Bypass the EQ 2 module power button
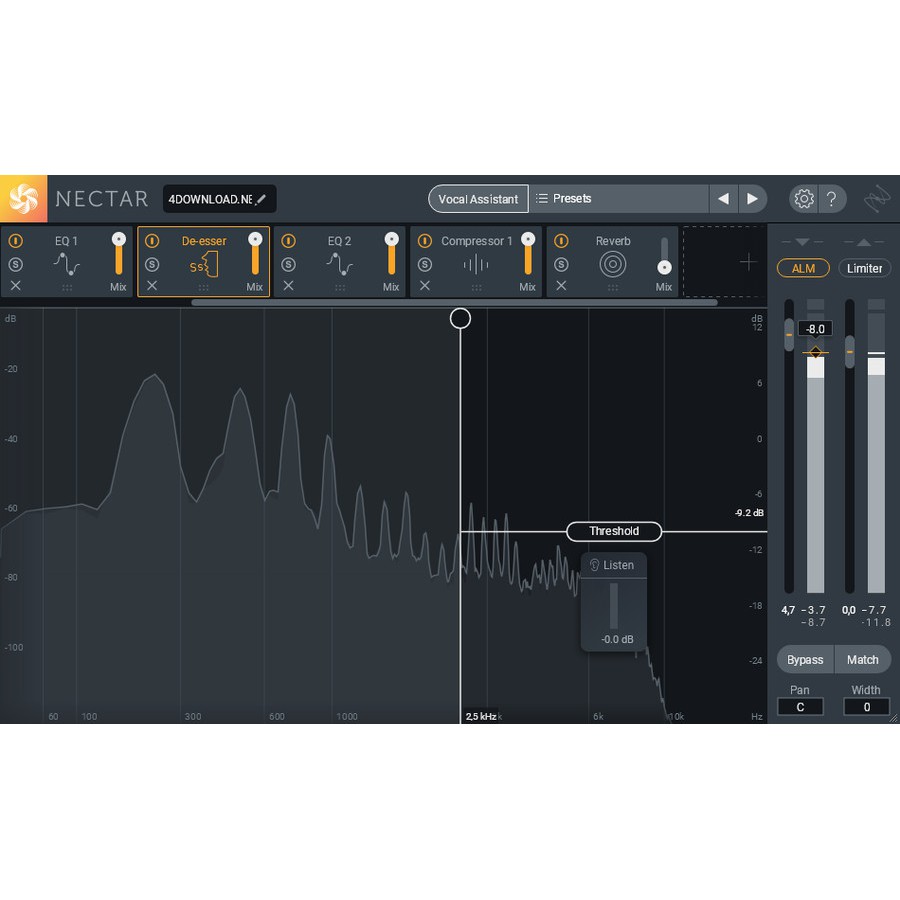The width and height of the screenshot is (900, 900). 289,241
